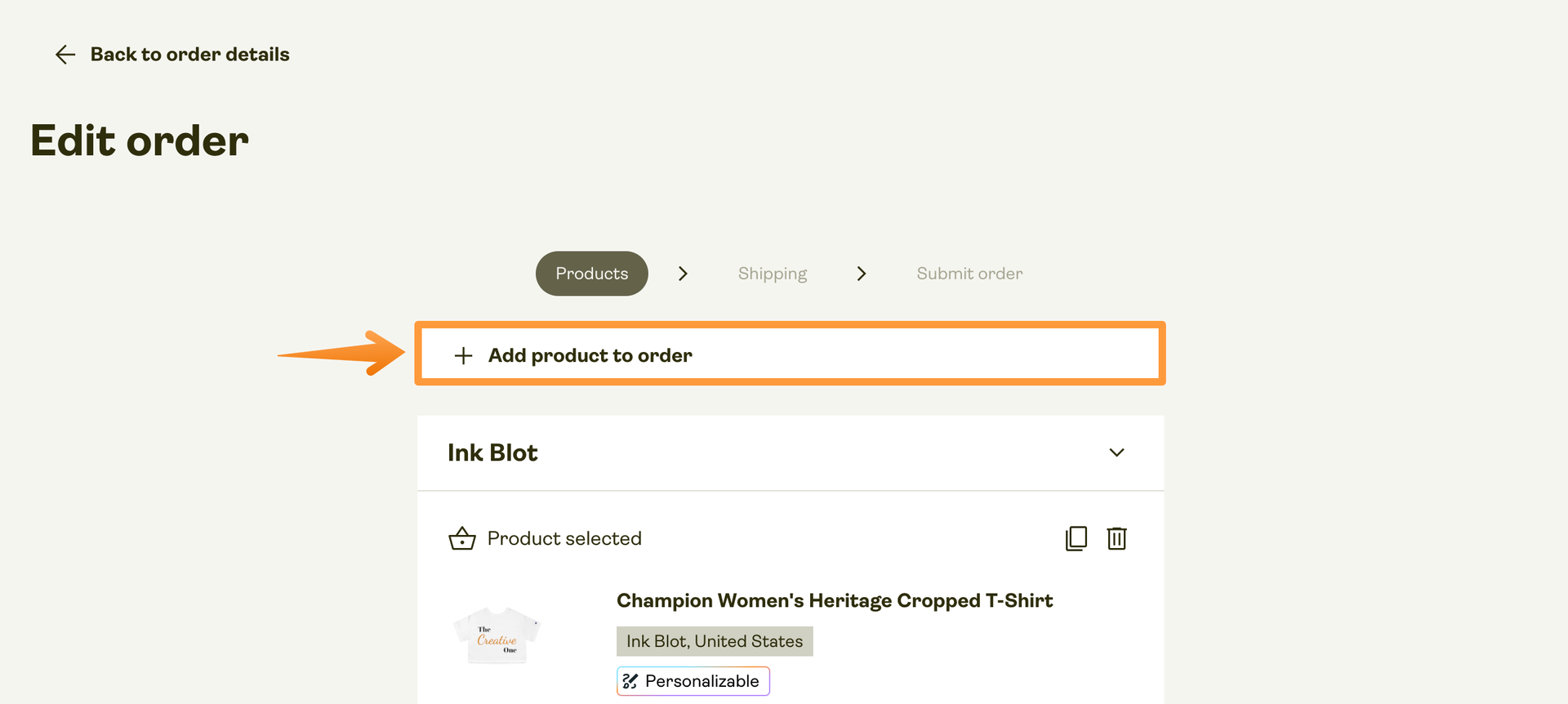Screen dimensions: 1568x704
Task: Click the Personalizable badge
Action: tap(693, 680)
